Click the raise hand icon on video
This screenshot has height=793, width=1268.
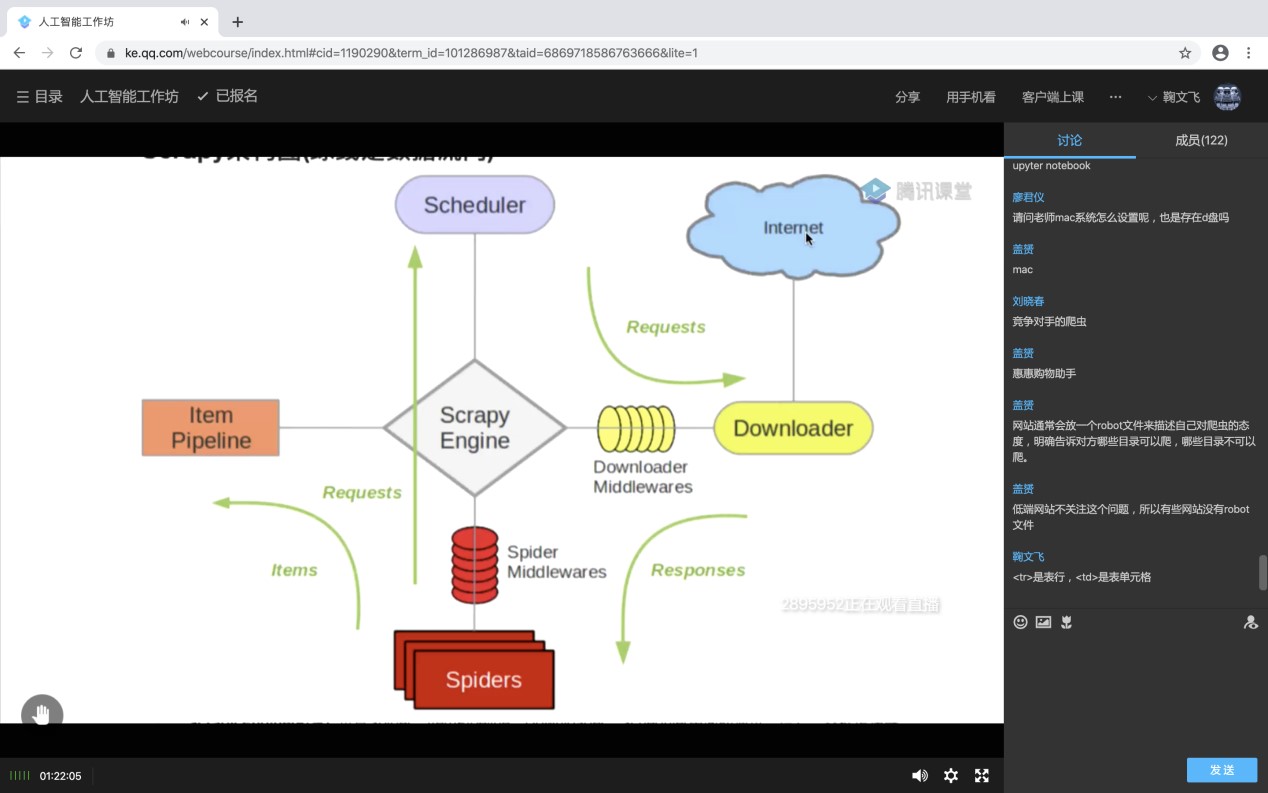point(42,714)
